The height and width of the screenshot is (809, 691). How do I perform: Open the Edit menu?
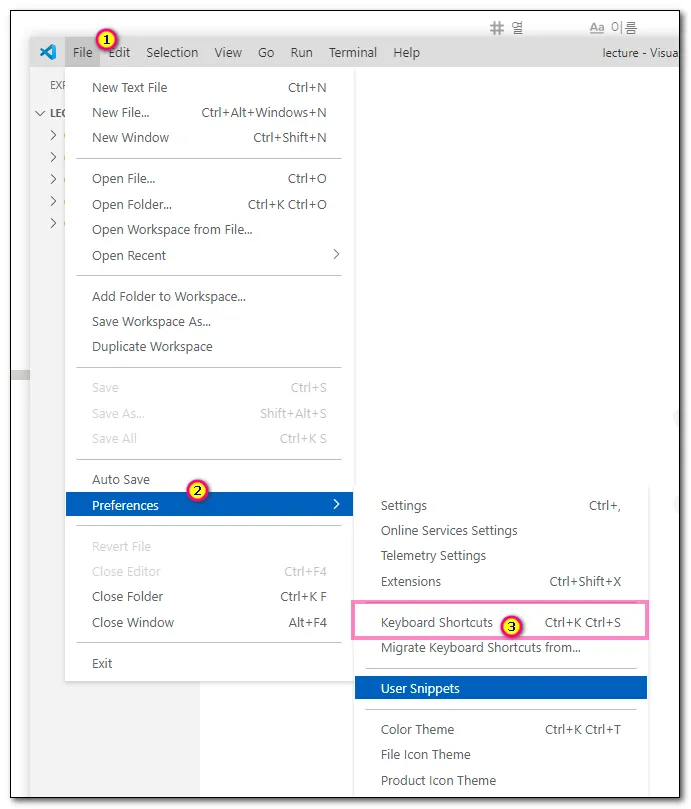tap(120, 52)
